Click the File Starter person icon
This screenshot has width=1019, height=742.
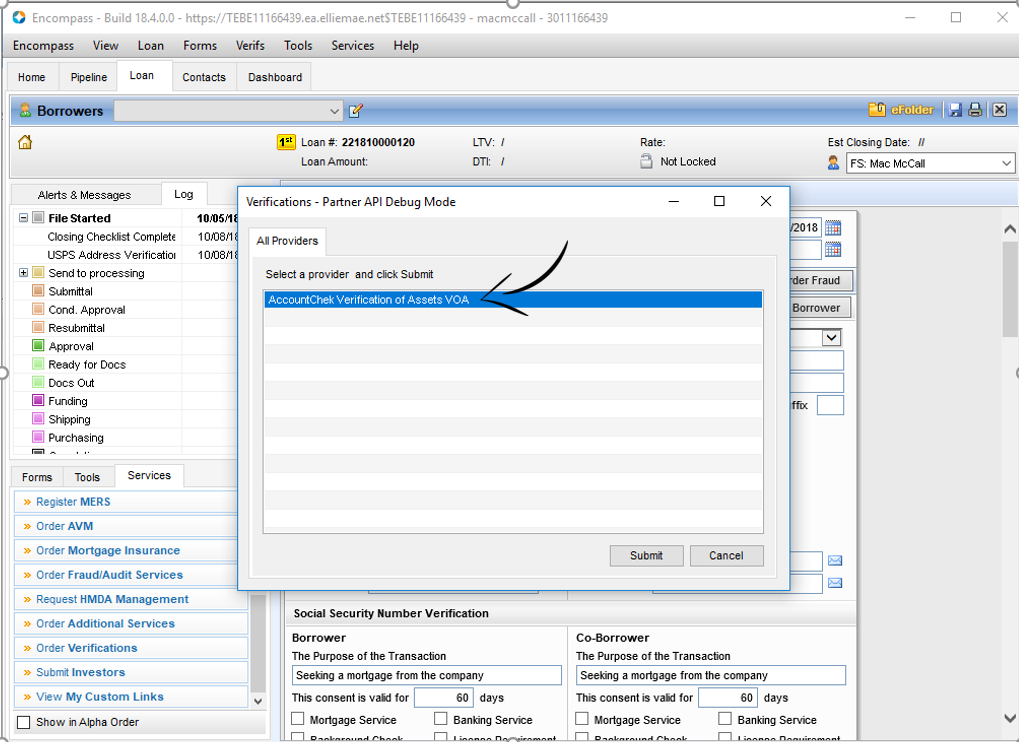pos(833,162)
